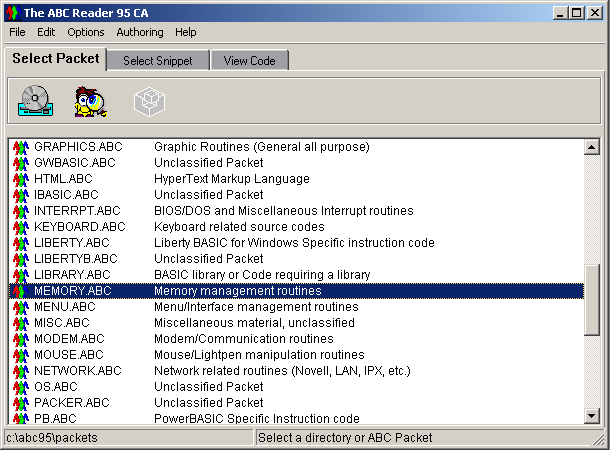Select the LIBERTY.ABC packet row
Viewport: 610px width, 450px height.
(x=72, y=243)
